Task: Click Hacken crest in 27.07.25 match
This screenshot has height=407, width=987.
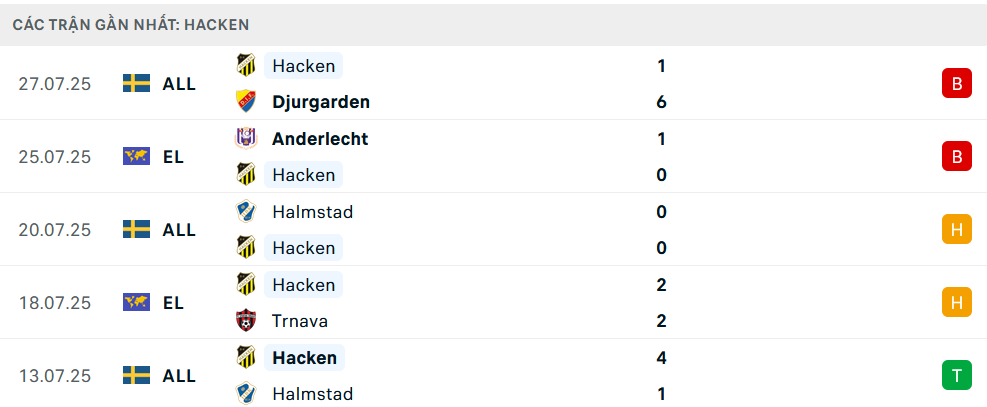Action: tap(245, 65)
